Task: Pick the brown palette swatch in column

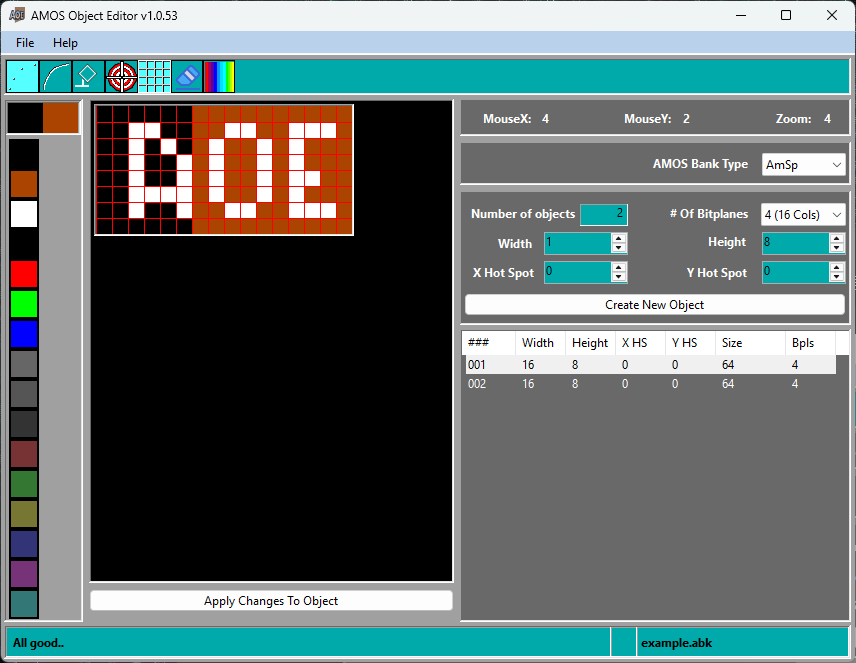Action: click(x=24, y=184)
